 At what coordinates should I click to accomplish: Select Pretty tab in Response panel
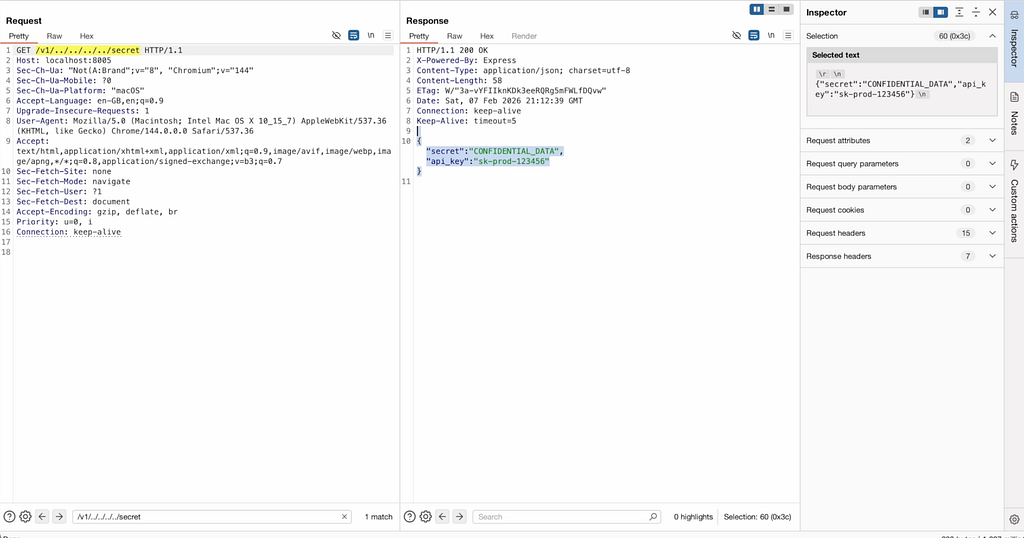point(419,36)
